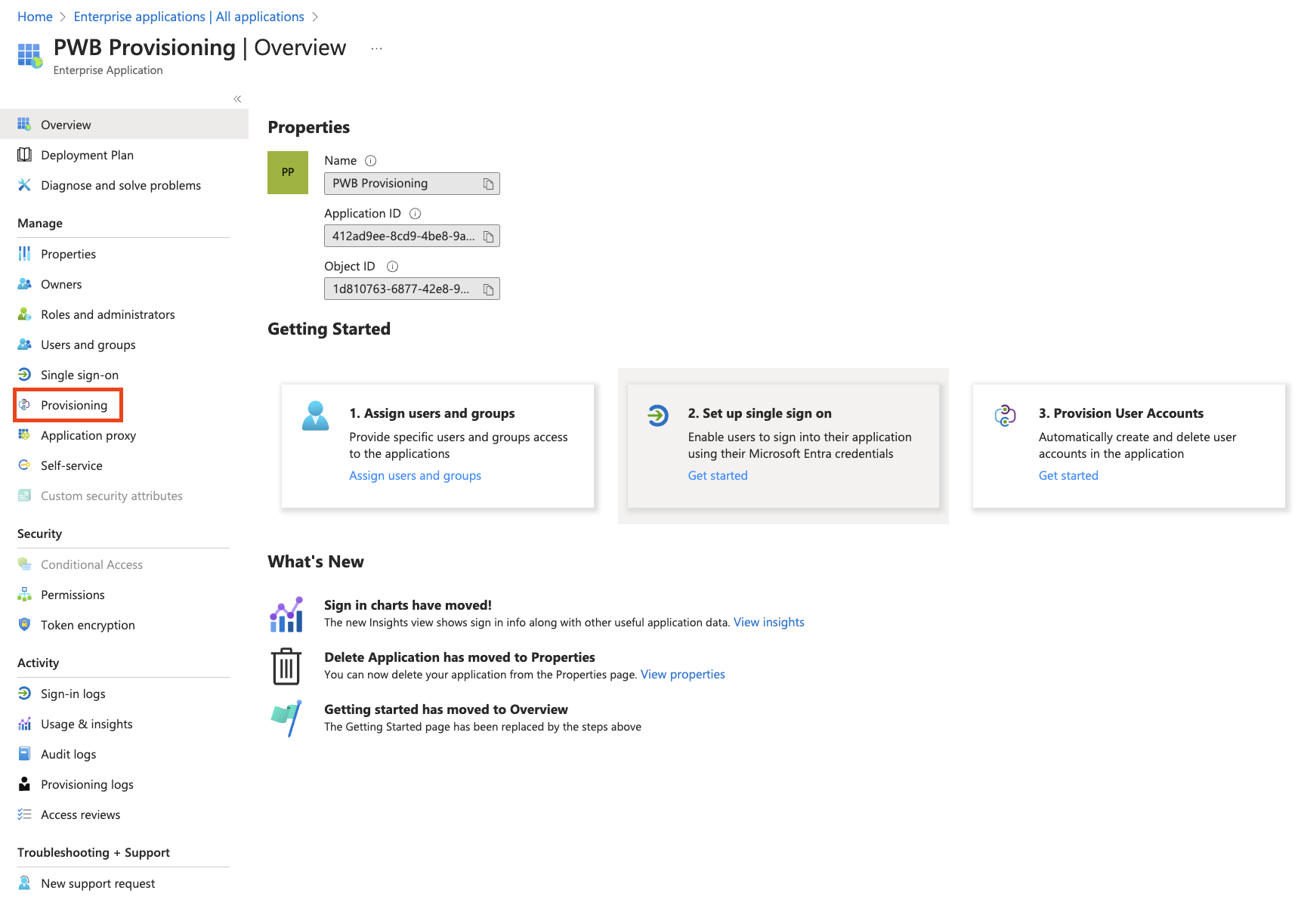Select the '2. Set up single sign on' heading
The image size is (1301, 924).
pos(759,413)
